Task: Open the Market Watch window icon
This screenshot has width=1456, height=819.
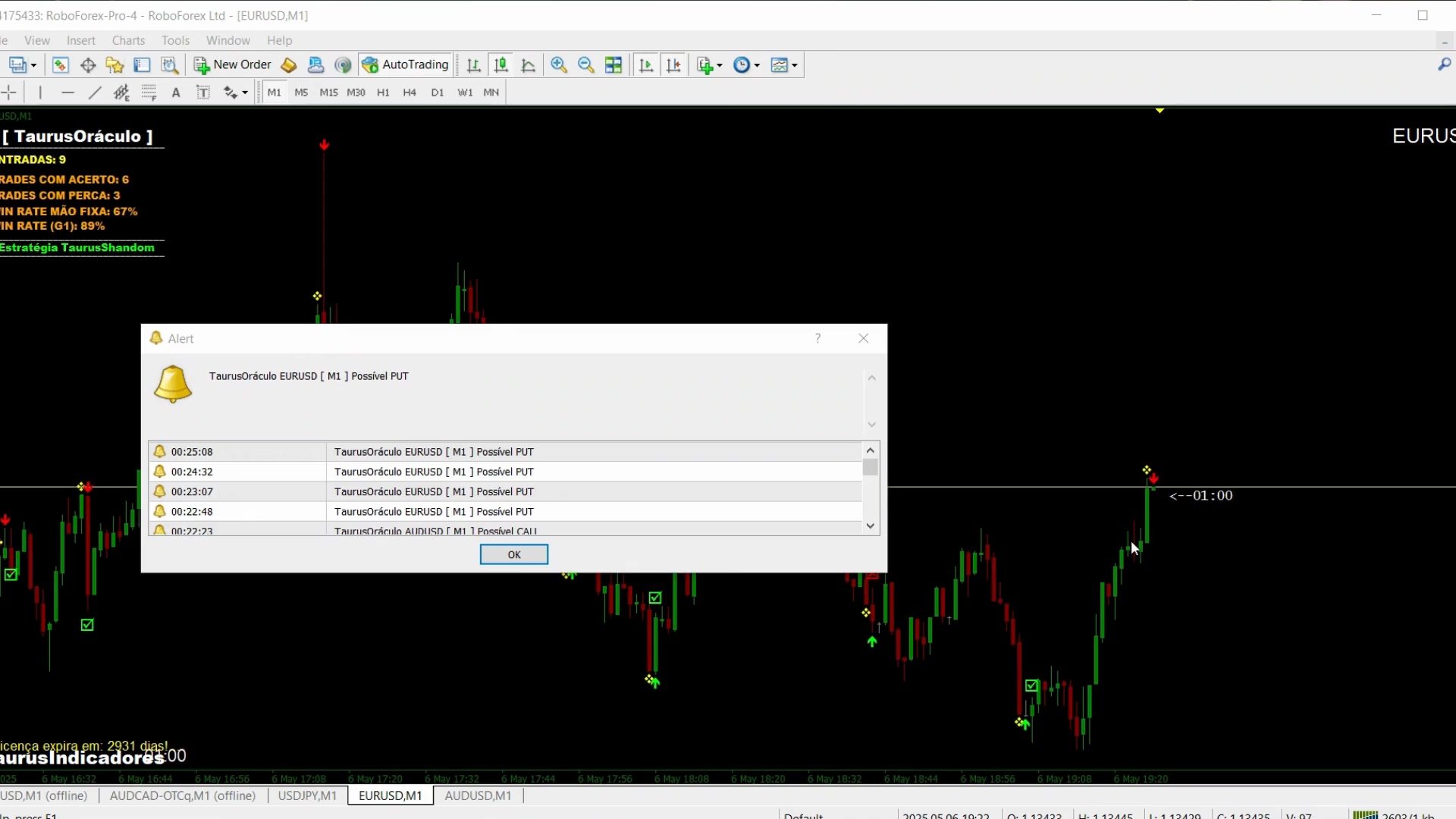Action: coord(61,65)
